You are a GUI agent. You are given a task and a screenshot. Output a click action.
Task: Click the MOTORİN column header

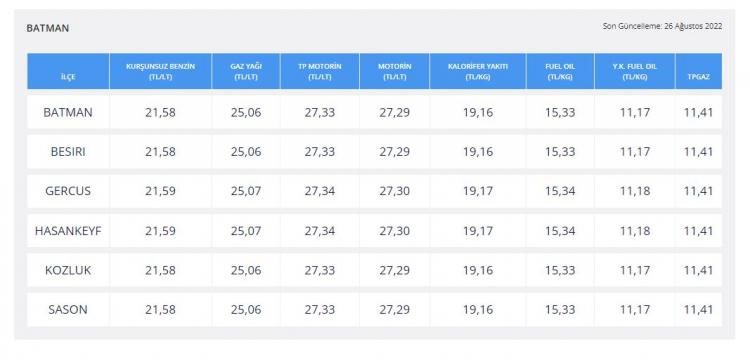pyautogui.click(x=395, y=71)
